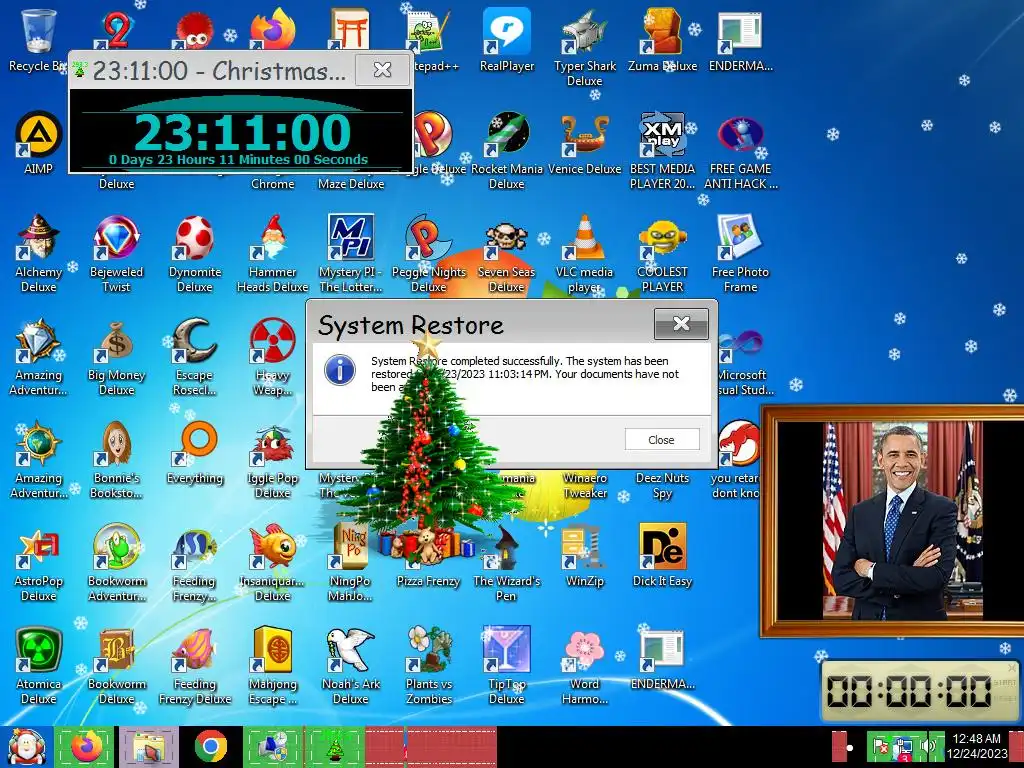Select the WinZip desktop icon
The image size is (1024, 768).
(x=584, y=556)
